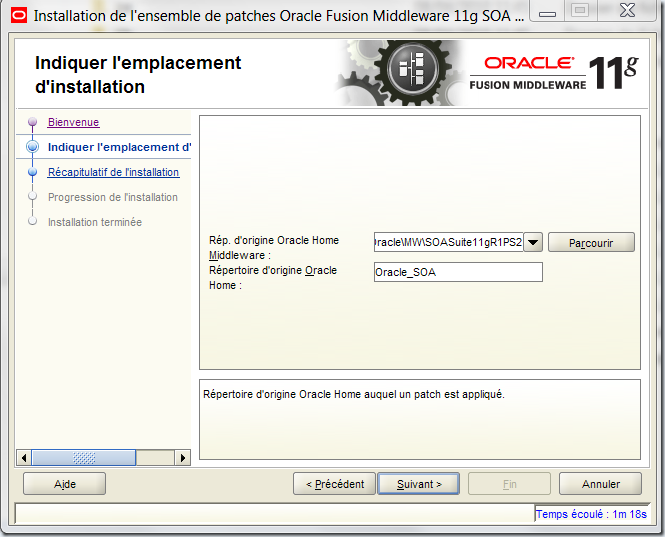Open the Bienvenue step link

[73, 122]
